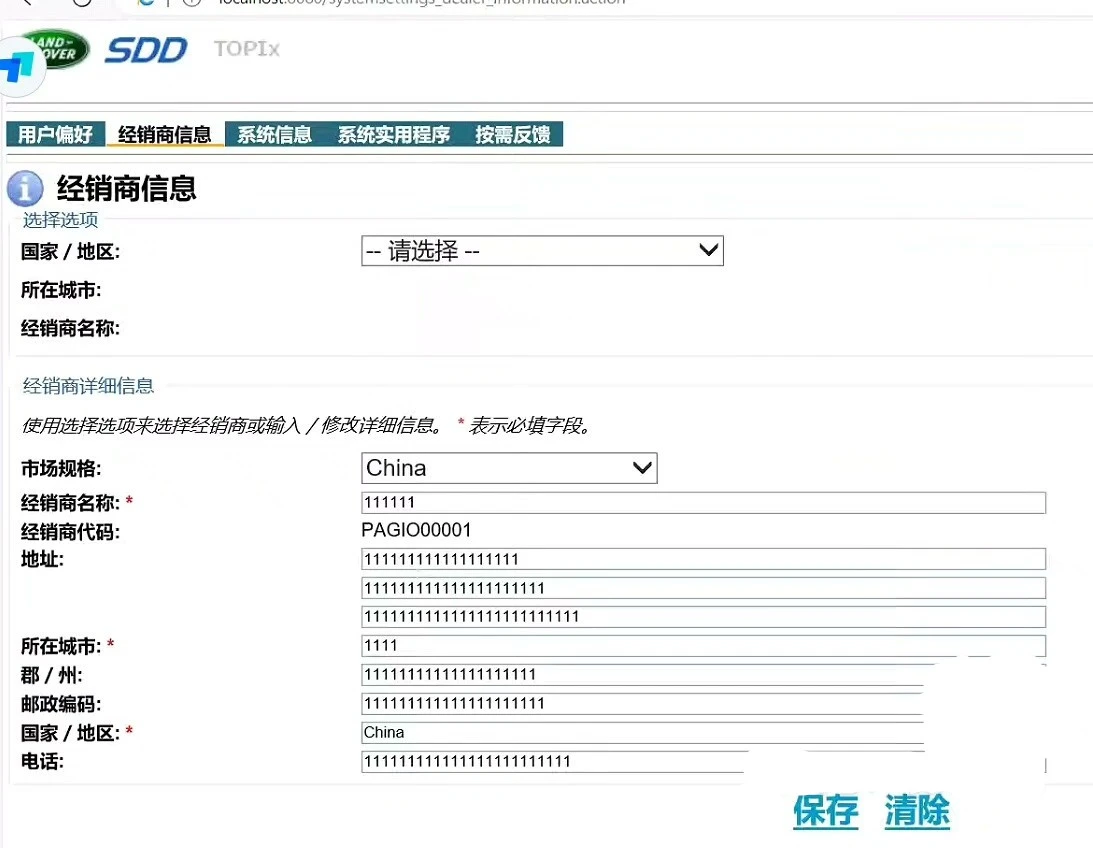Screen dimensions: 1093x848
Task: Expand the country selection arrow chevron
Action: pos(708,250)
